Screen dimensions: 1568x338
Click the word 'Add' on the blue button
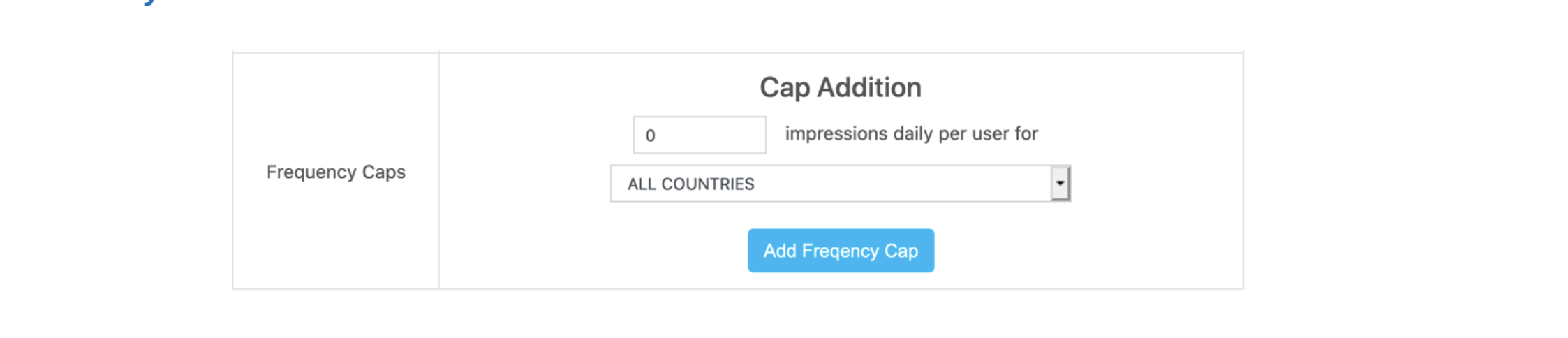tap(780, 251)
